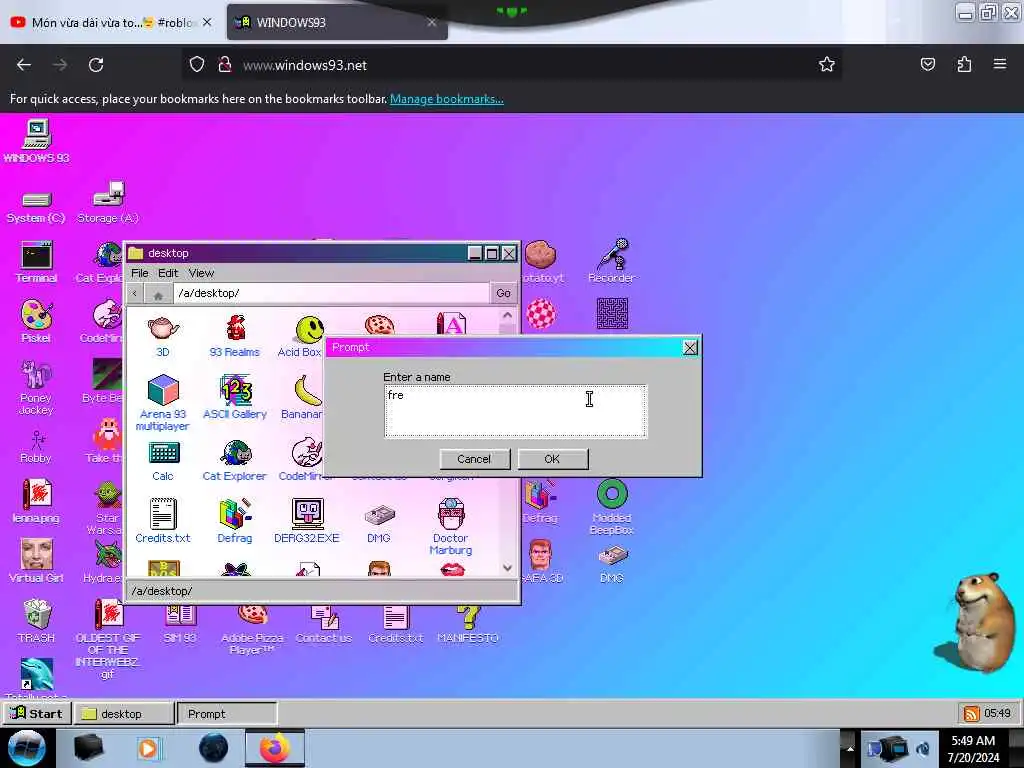Open the Manage bookmarks link
1024x768 pixels.
tap(447, 99)
